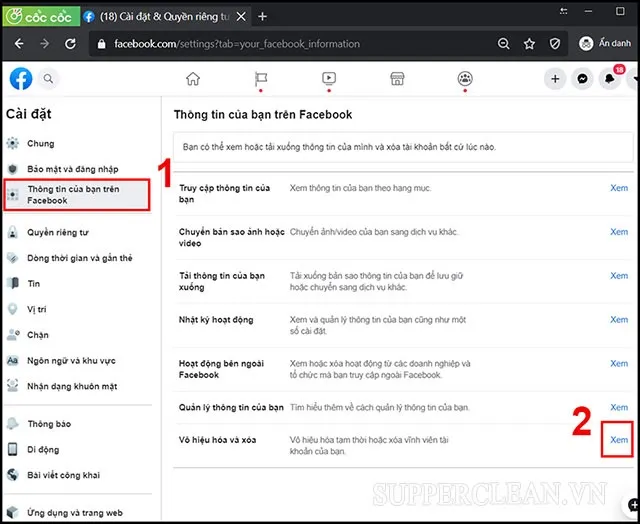
Task: Click Xem for Nhật ký hoạt động
Action: click(619, 320)
